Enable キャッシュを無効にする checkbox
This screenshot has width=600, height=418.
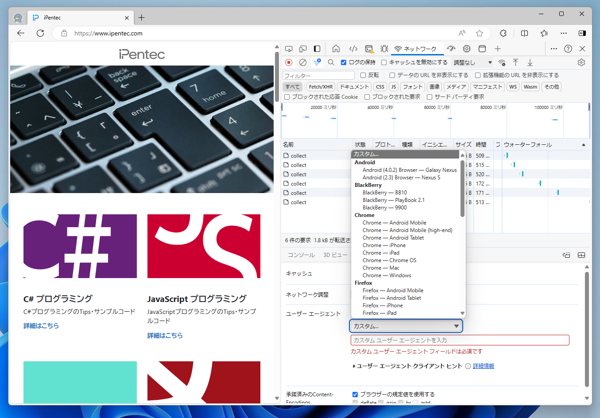[385, 62]
